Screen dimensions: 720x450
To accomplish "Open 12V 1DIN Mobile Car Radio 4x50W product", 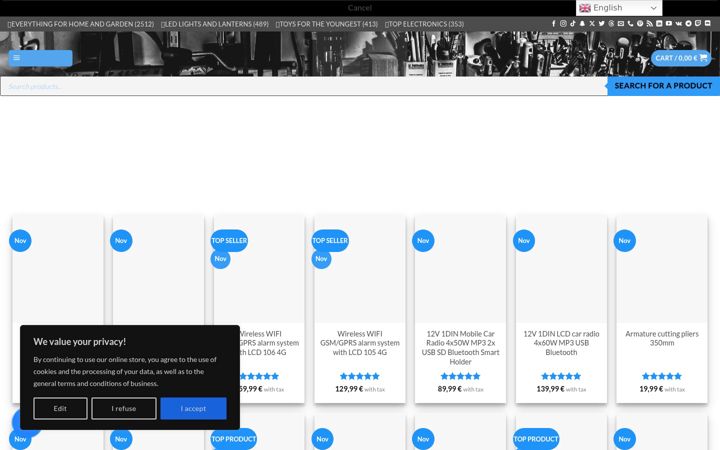I will 460,348.
